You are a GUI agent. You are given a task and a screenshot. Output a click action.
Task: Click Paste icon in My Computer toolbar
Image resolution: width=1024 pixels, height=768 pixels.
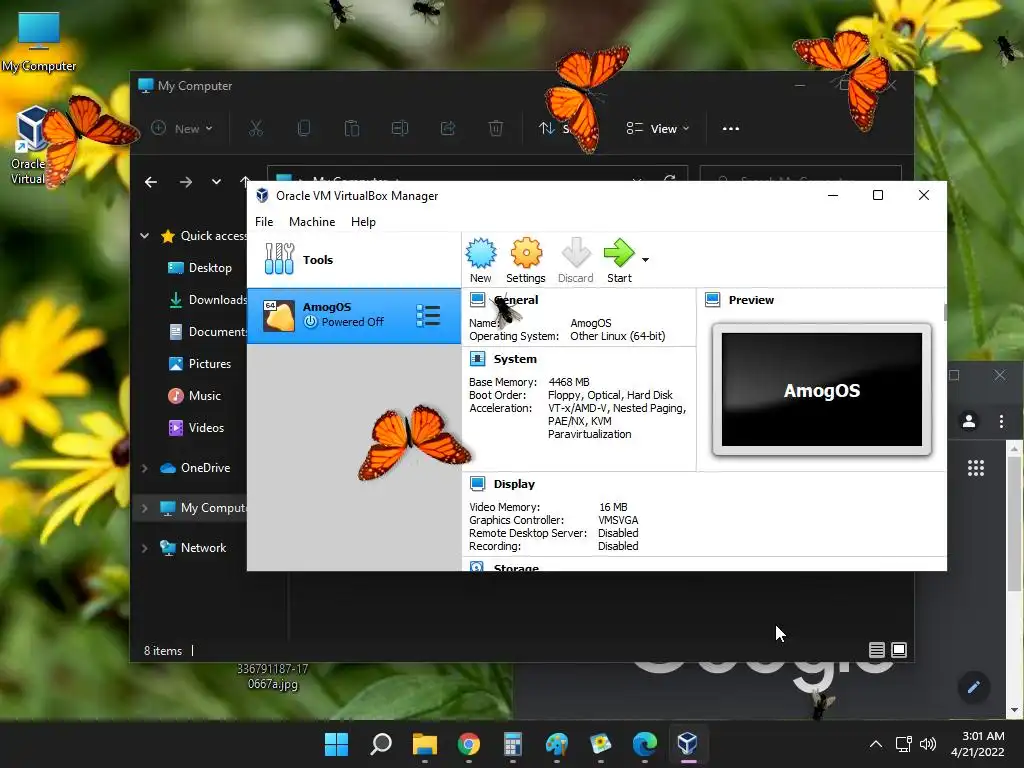352,129
